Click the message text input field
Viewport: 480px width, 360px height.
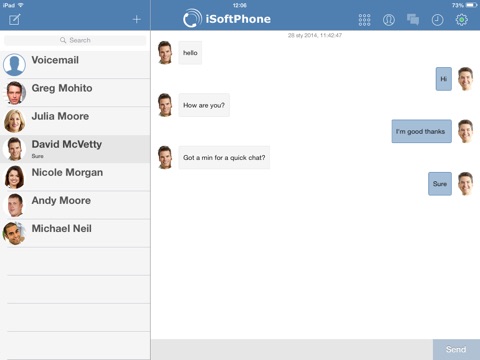coord(292,349)
